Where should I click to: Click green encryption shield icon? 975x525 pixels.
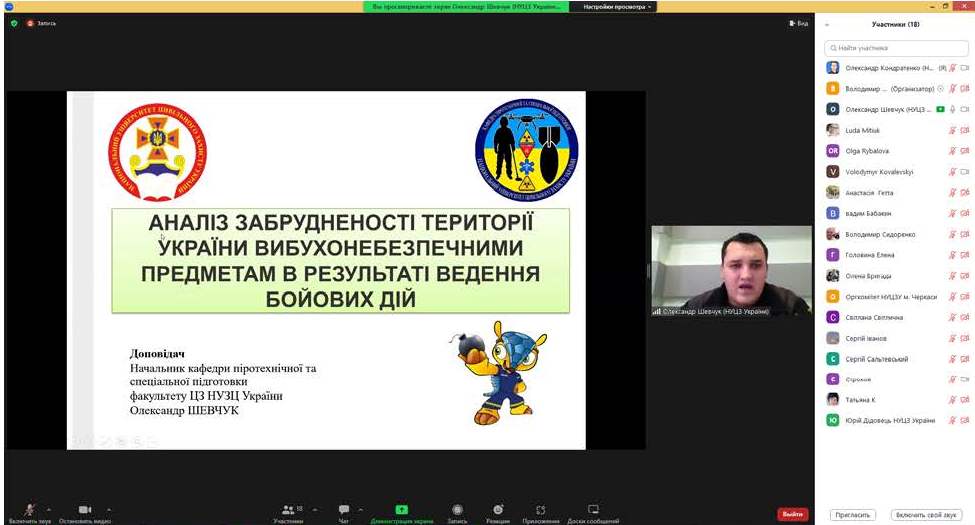point(14,23)
